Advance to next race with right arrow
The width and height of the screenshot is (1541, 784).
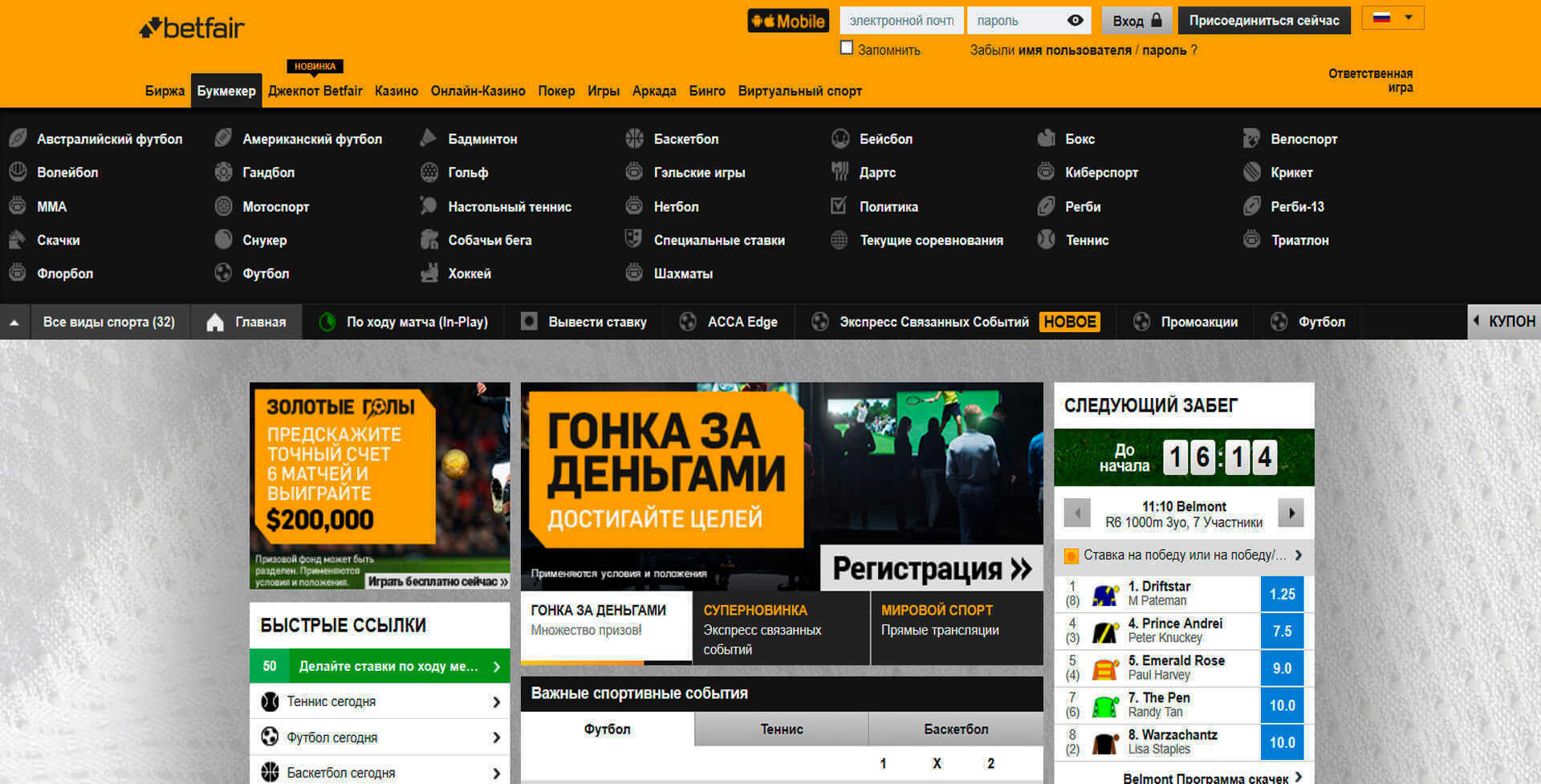click(x=1291, y=513)
